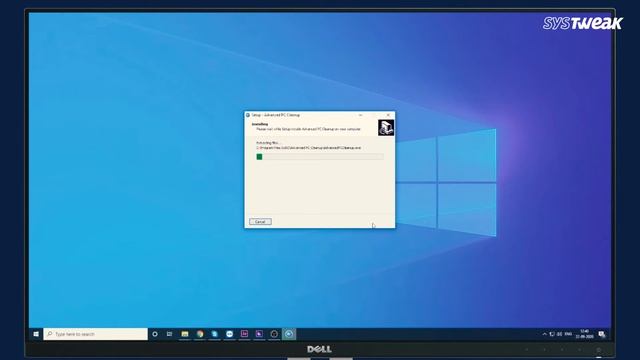The width and height of the screenshot is (640, 360).
Task: Click the installer computer graphic in dialog
Action: tap(385, 128)
